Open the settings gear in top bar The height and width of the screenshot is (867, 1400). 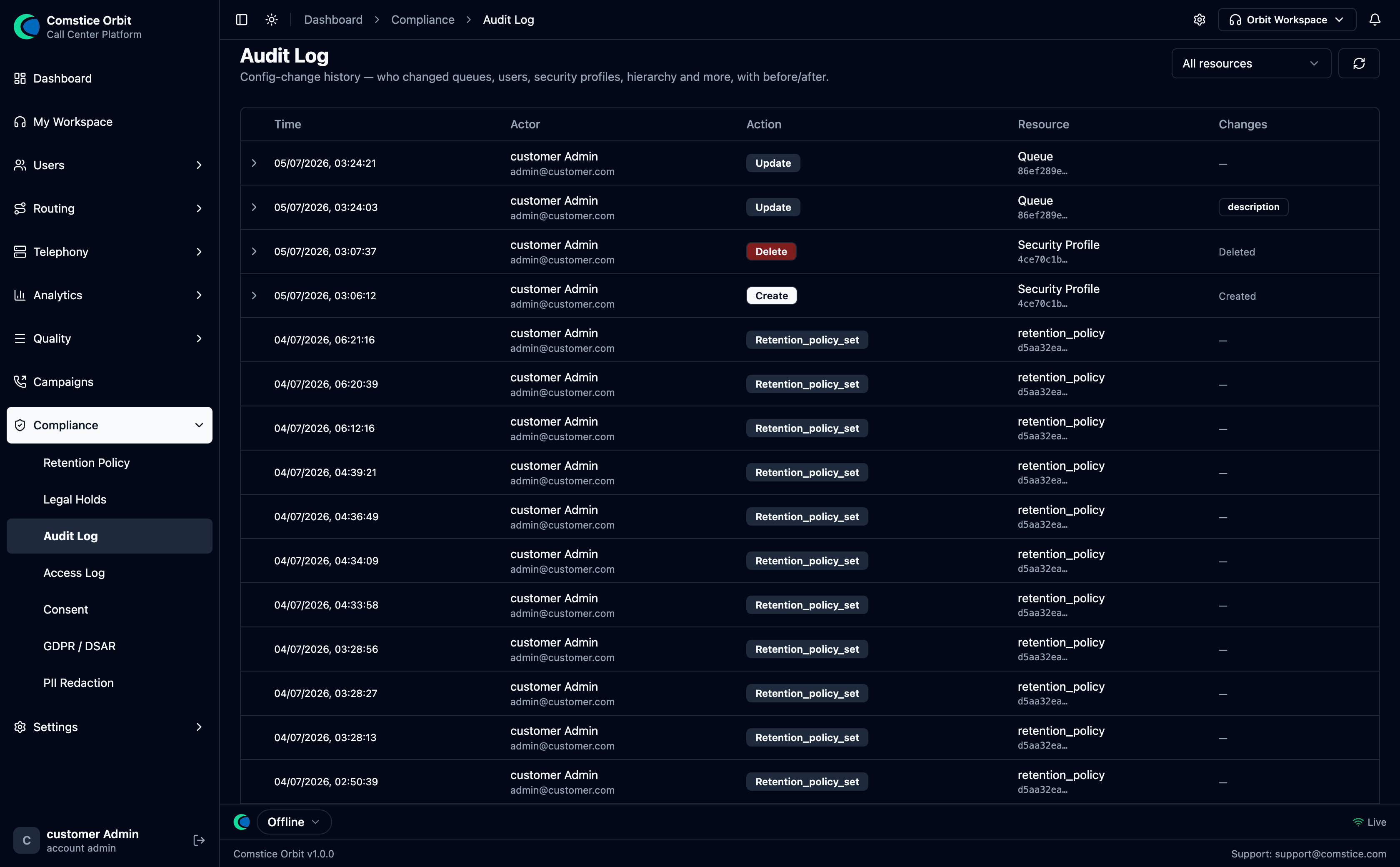tap(1200, 20)
